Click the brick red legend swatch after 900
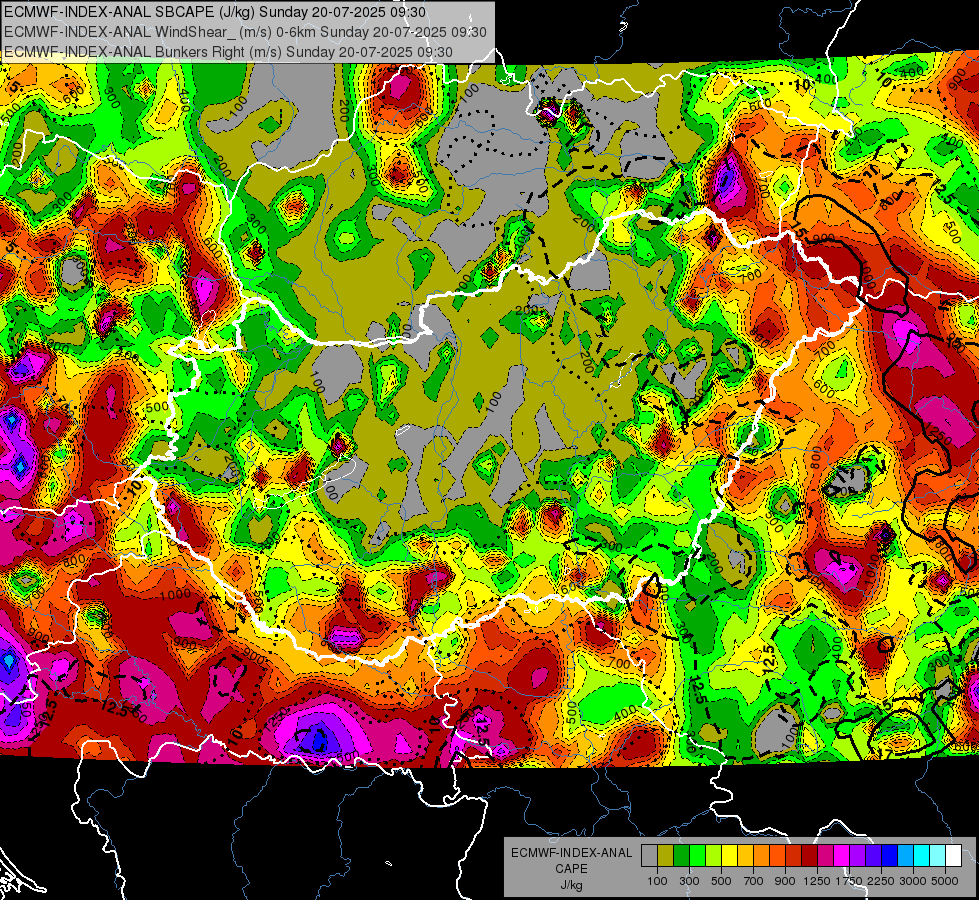The width and height of the screenshot is (979, 900). 794,856
